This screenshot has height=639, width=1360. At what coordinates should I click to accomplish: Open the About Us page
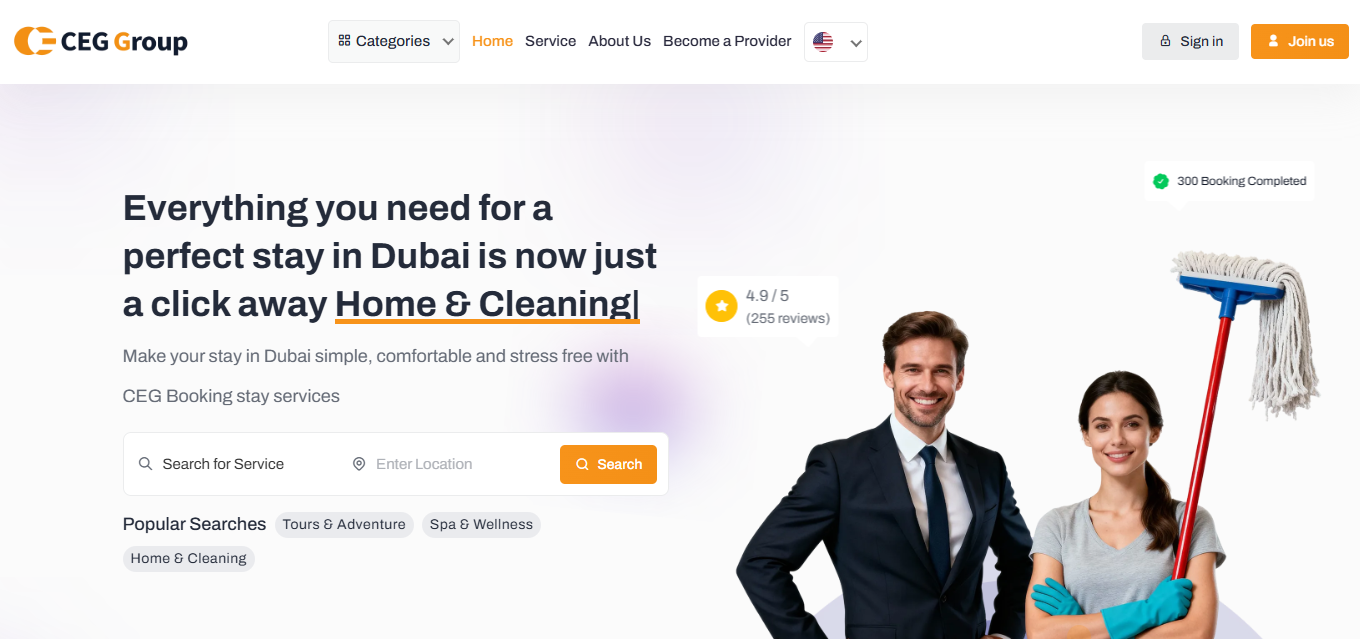tap(620, 41)
